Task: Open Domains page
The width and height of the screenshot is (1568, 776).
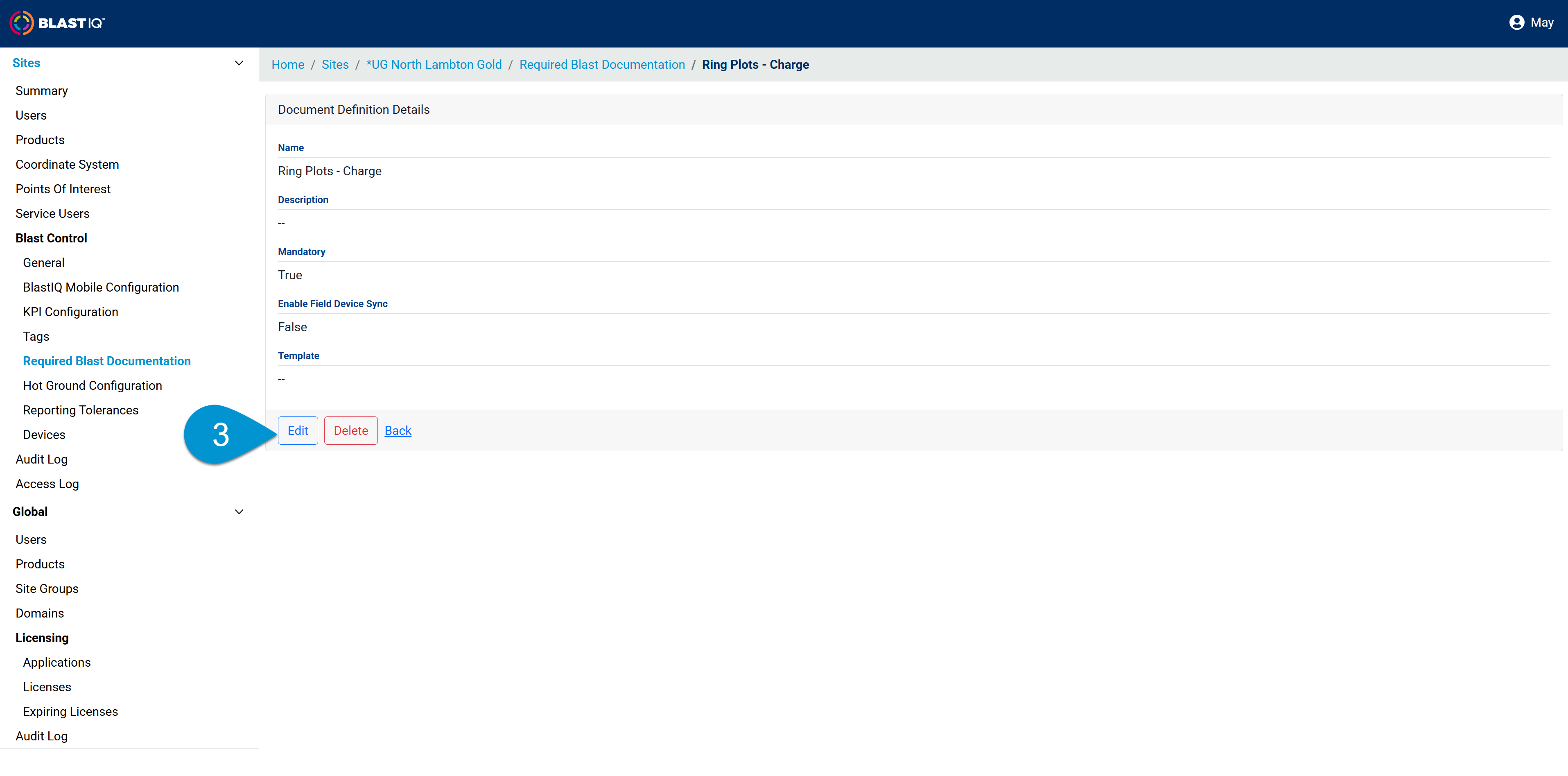Action: pos(40,613)
